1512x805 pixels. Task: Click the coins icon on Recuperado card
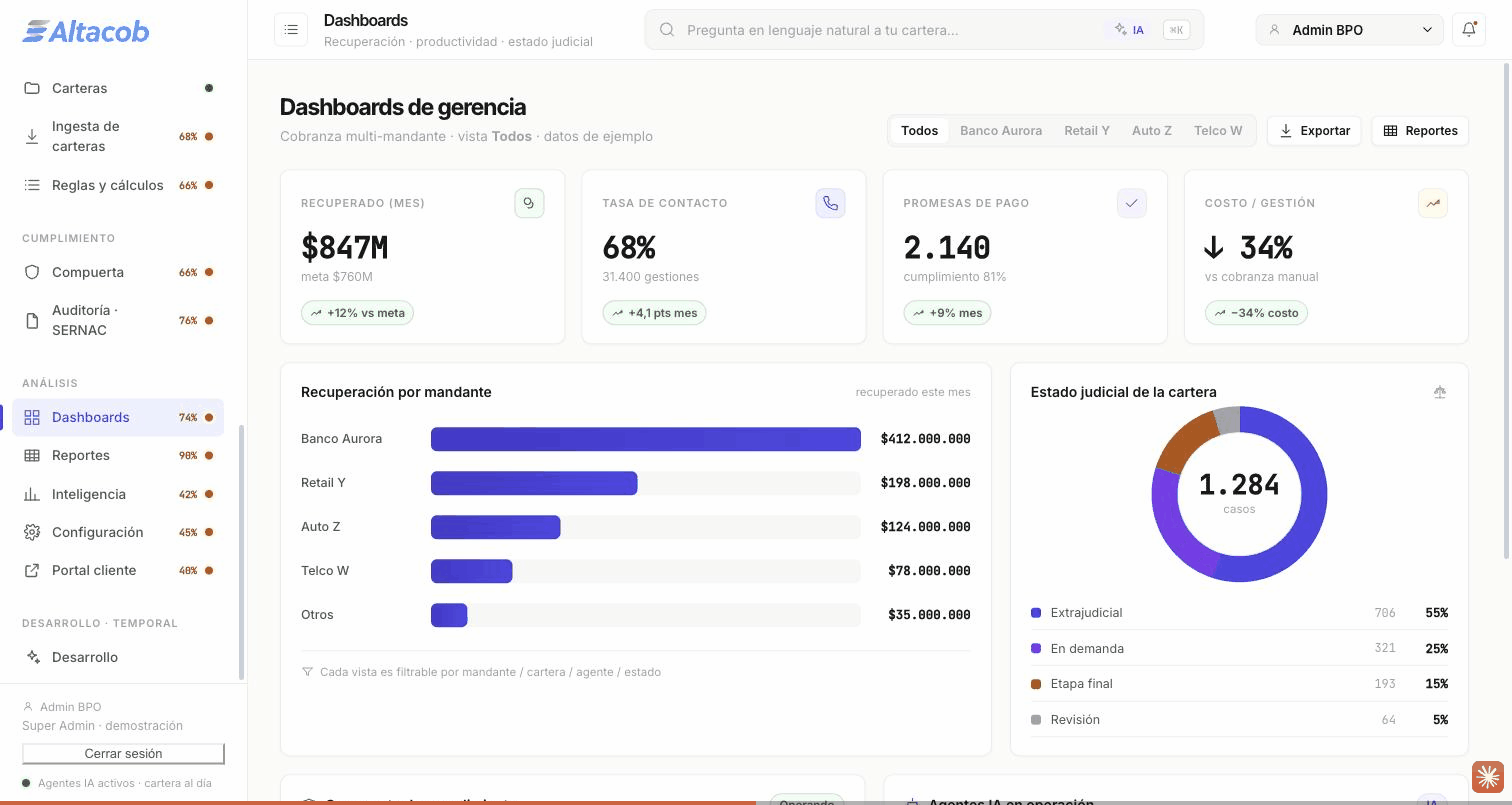(x=529, y=203)
